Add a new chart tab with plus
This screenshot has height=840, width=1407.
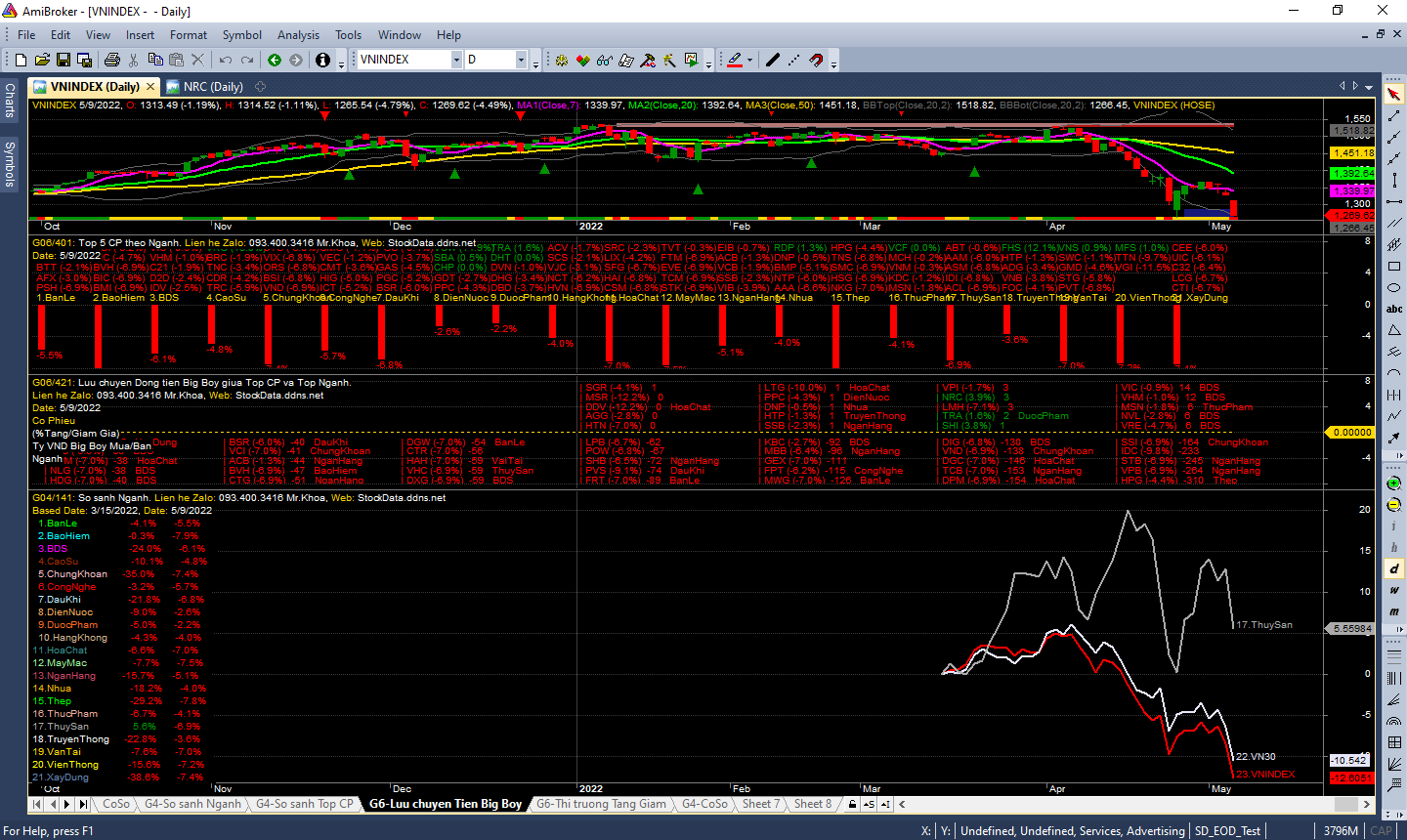[261, 87]
